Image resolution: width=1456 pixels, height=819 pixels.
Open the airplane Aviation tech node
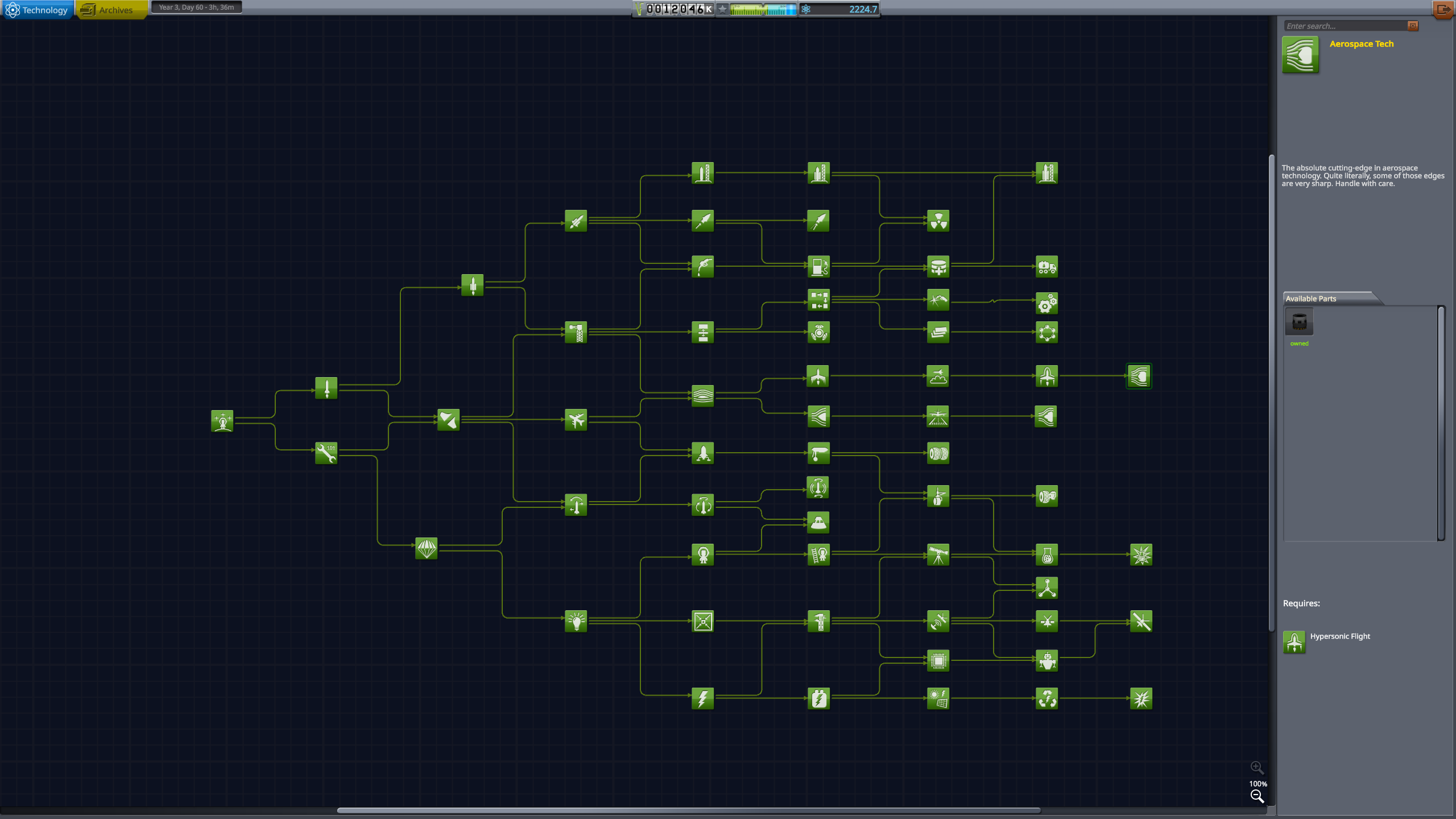(576, 420)
